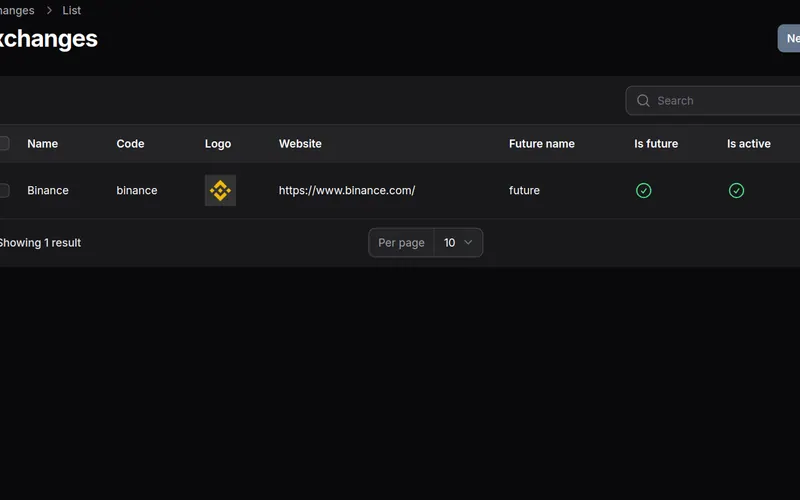Click the Showing 1 result text

[x=40, y=243]
